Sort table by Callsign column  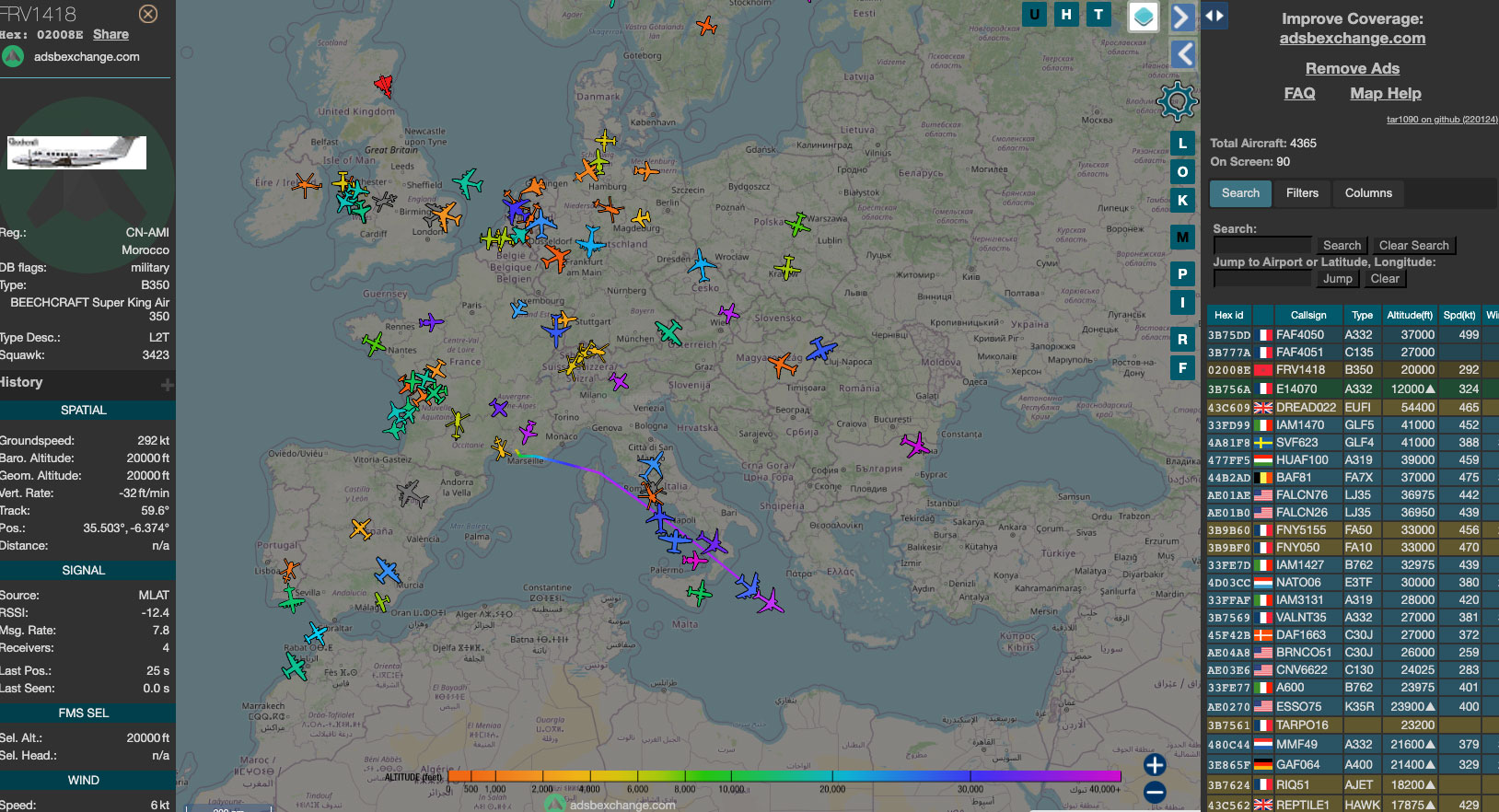click(1307, 315)
